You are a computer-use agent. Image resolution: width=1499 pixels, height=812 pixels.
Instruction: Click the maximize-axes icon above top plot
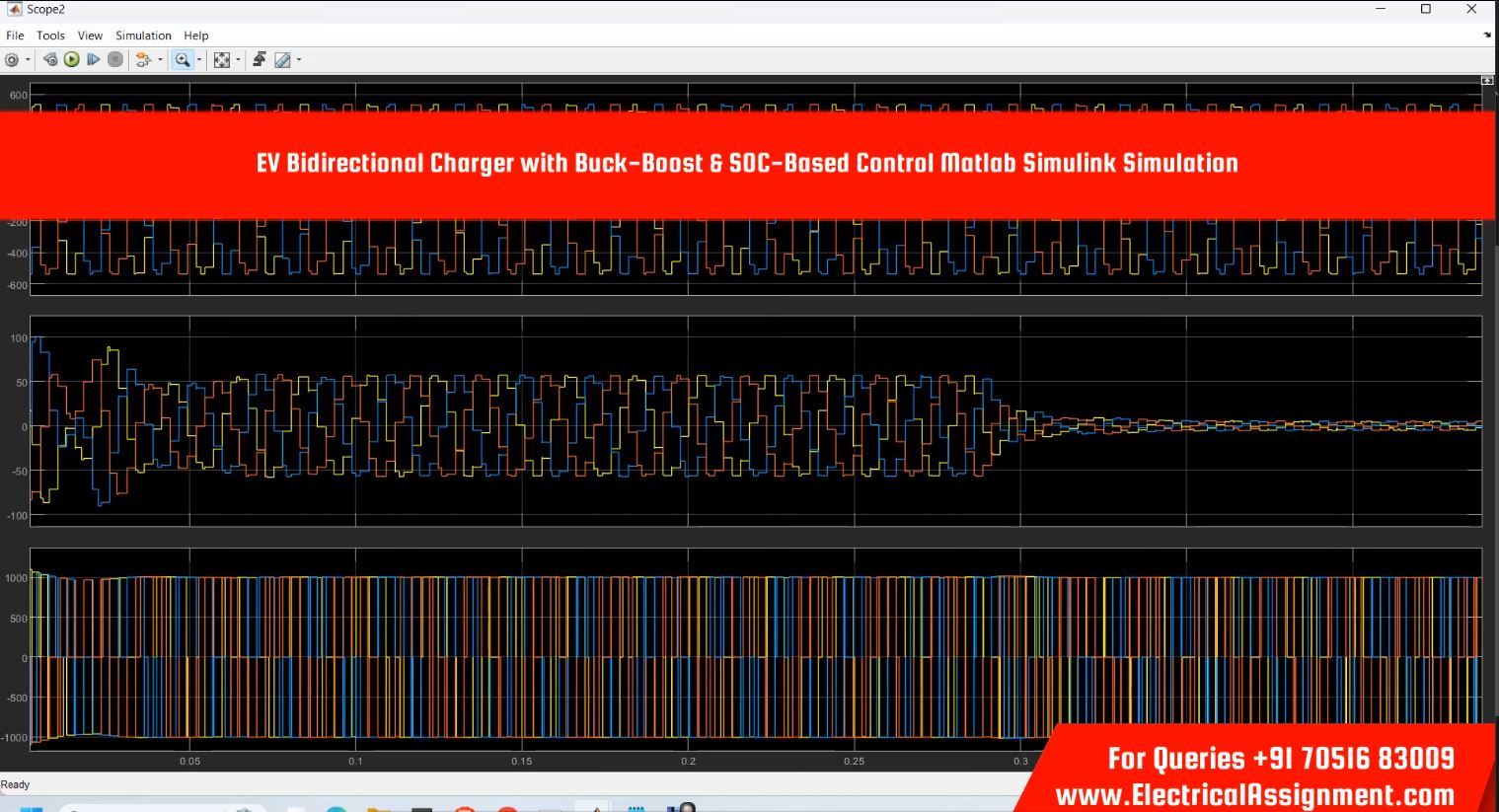point(1487,80)
